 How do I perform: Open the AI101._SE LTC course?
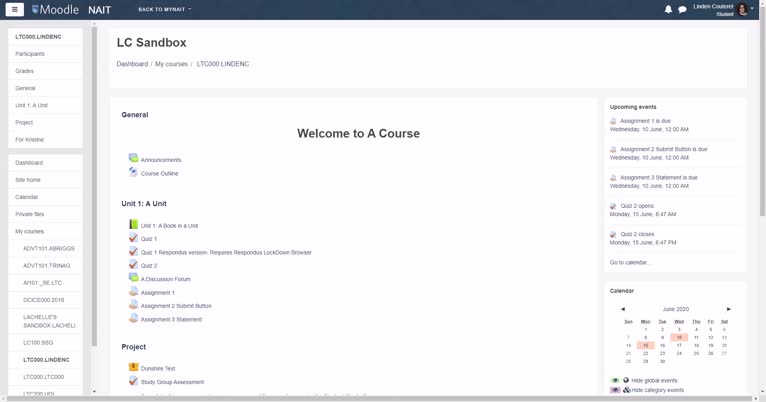click(45, 282)
